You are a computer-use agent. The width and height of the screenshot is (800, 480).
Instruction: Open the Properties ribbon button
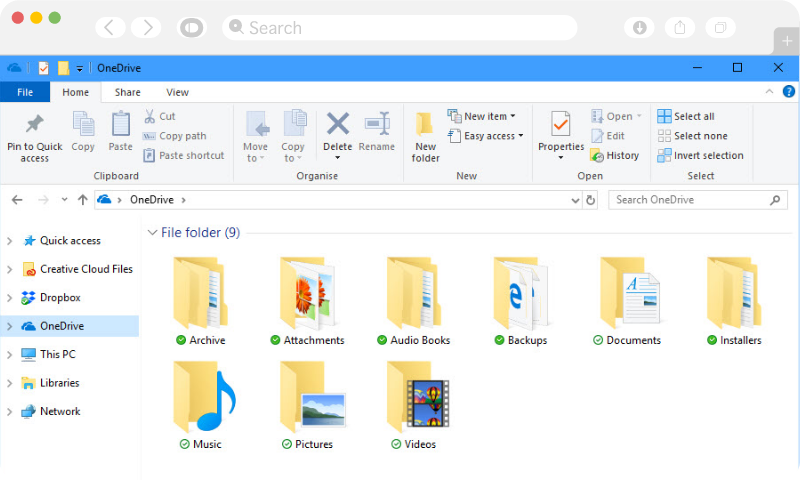pos(561,135)
